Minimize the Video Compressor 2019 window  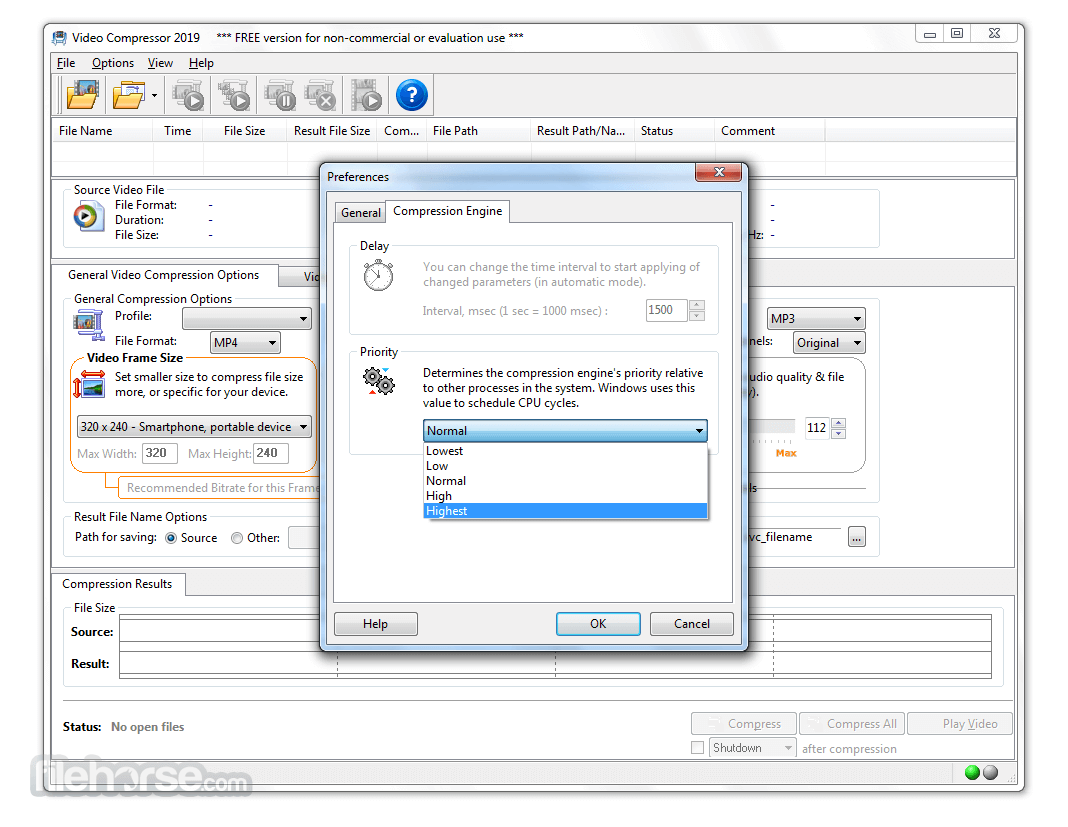pos(929,33)
